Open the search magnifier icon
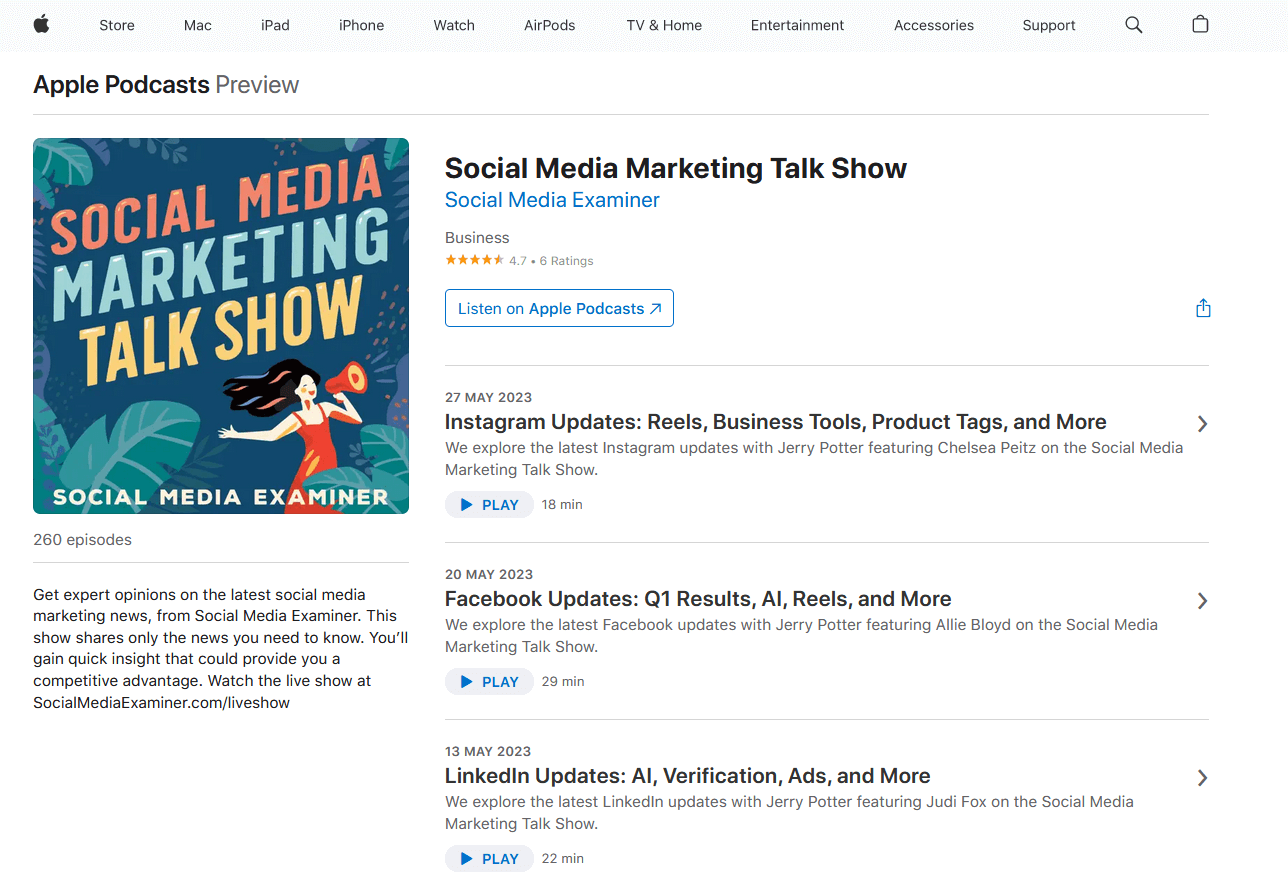The image size is (1288, 884). (1133, 25)
